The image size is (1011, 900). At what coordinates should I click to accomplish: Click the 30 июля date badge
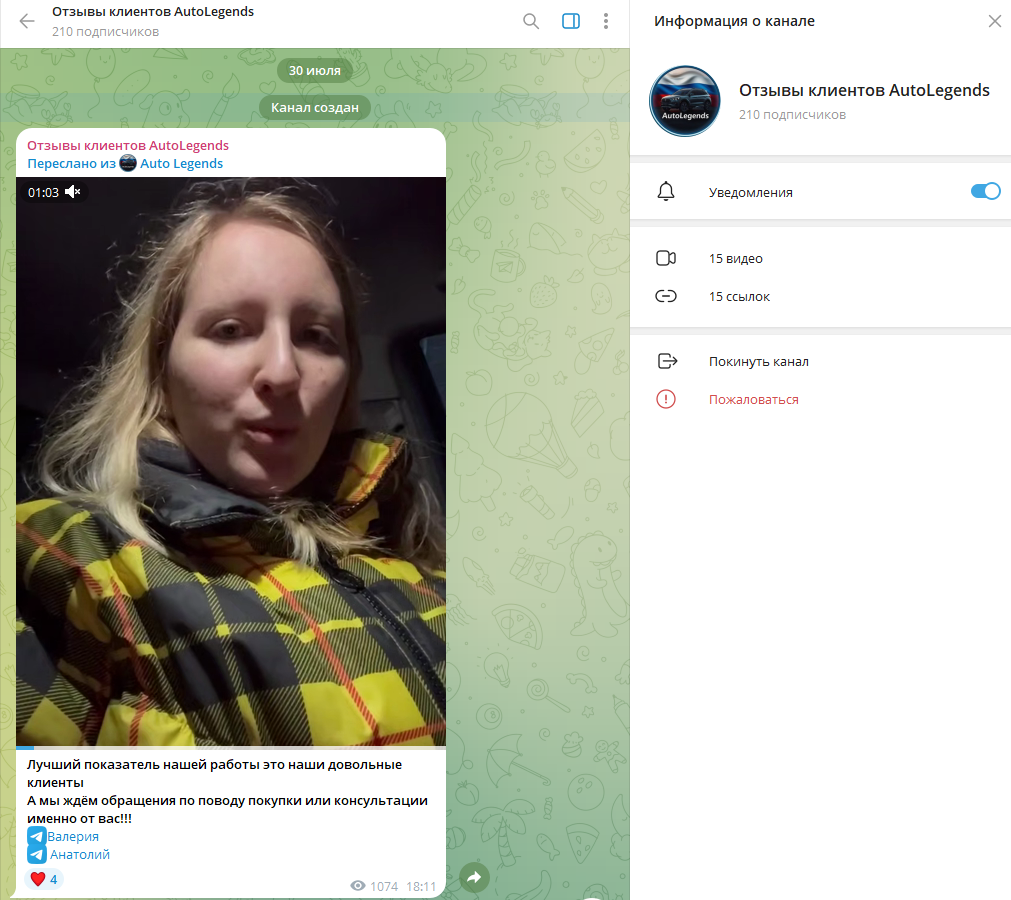pos(315,70)
